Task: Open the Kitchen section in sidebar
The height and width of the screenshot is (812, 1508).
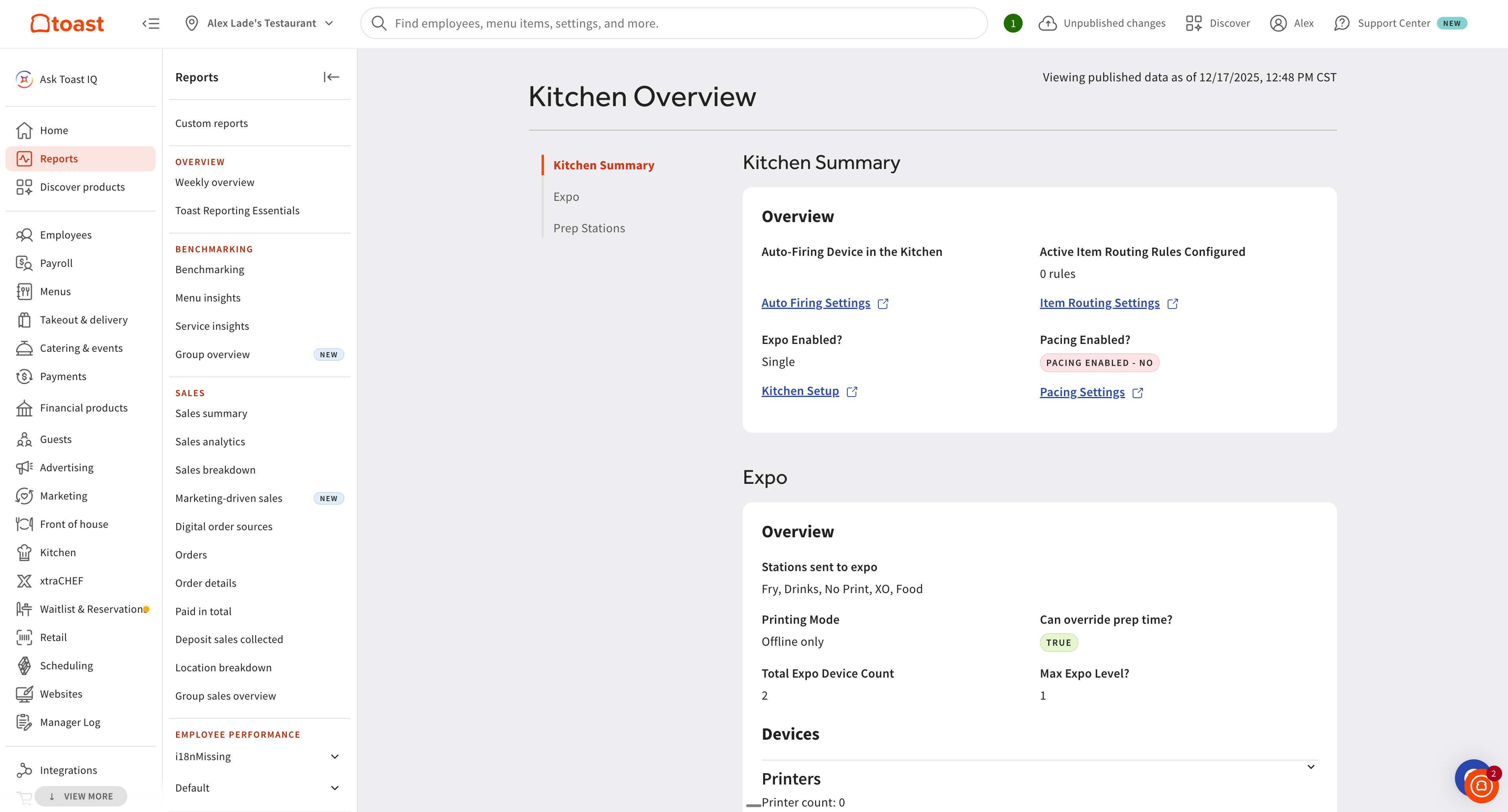Action: tap(57, 552)
